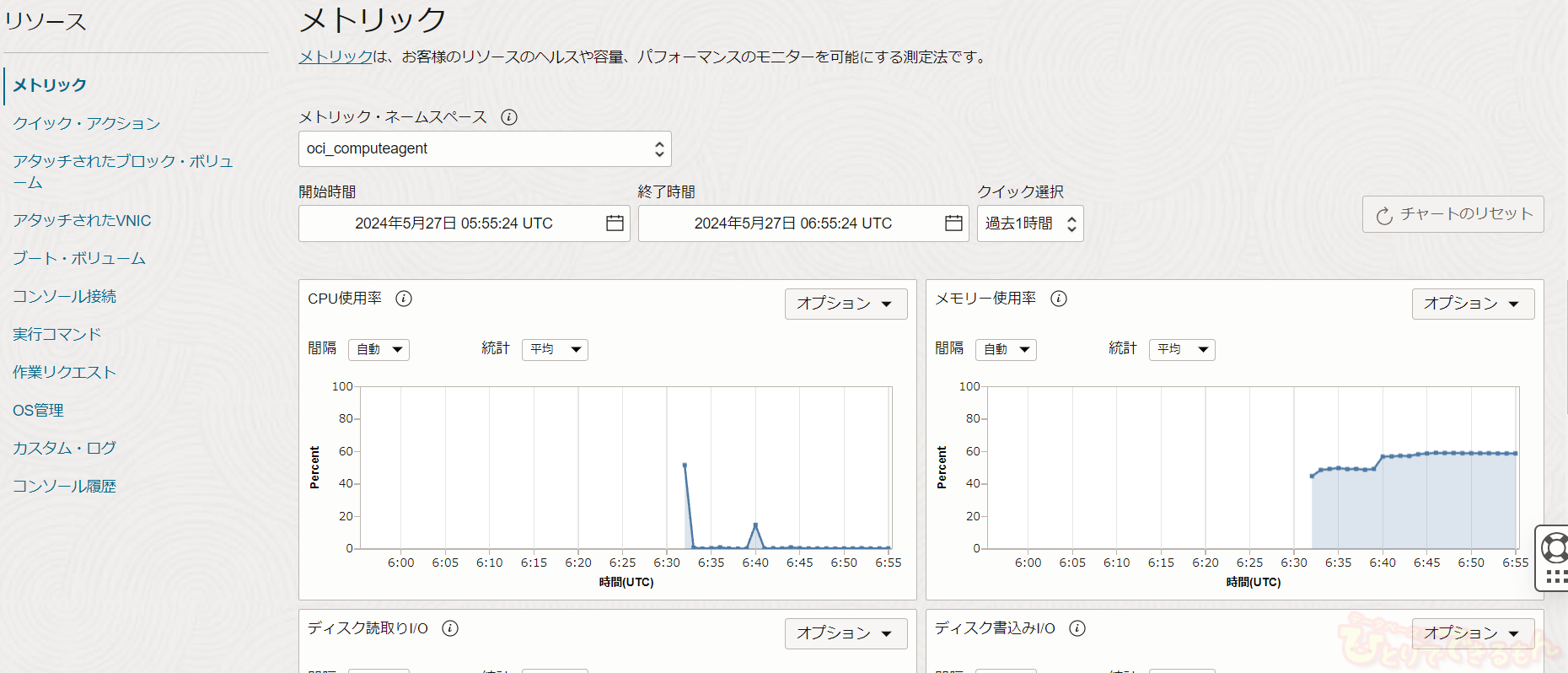This screenshot has height=673, width=1568.
Task: Follow the メトリック link in description
Action: pos(336,57)
